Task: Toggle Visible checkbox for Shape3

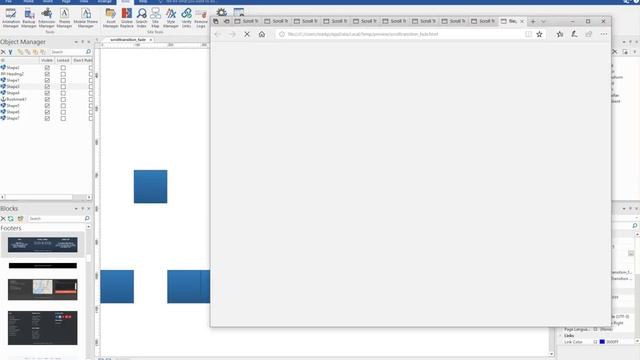Action: [47, 87]
